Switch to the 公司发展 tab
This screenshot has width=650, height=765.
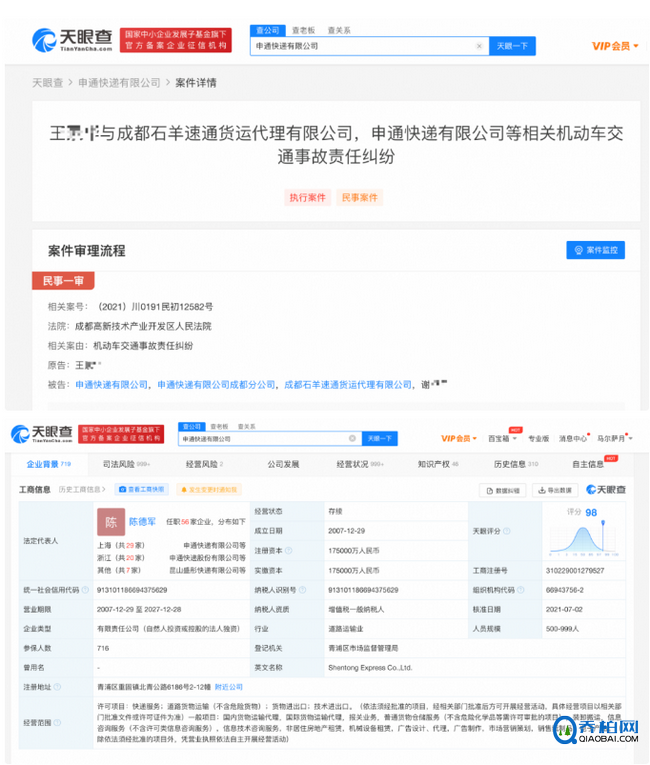(283, 464)
